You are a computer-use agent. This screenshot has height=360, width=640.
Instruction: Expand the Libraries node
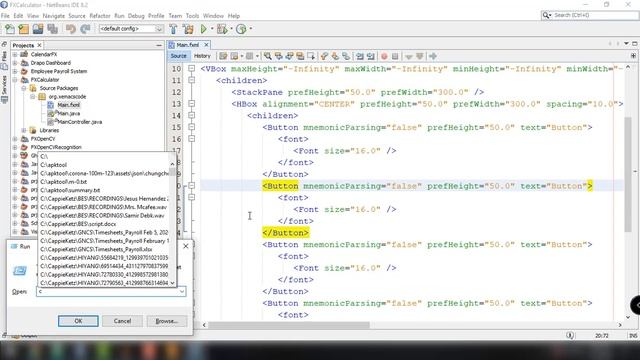(24, 130)
